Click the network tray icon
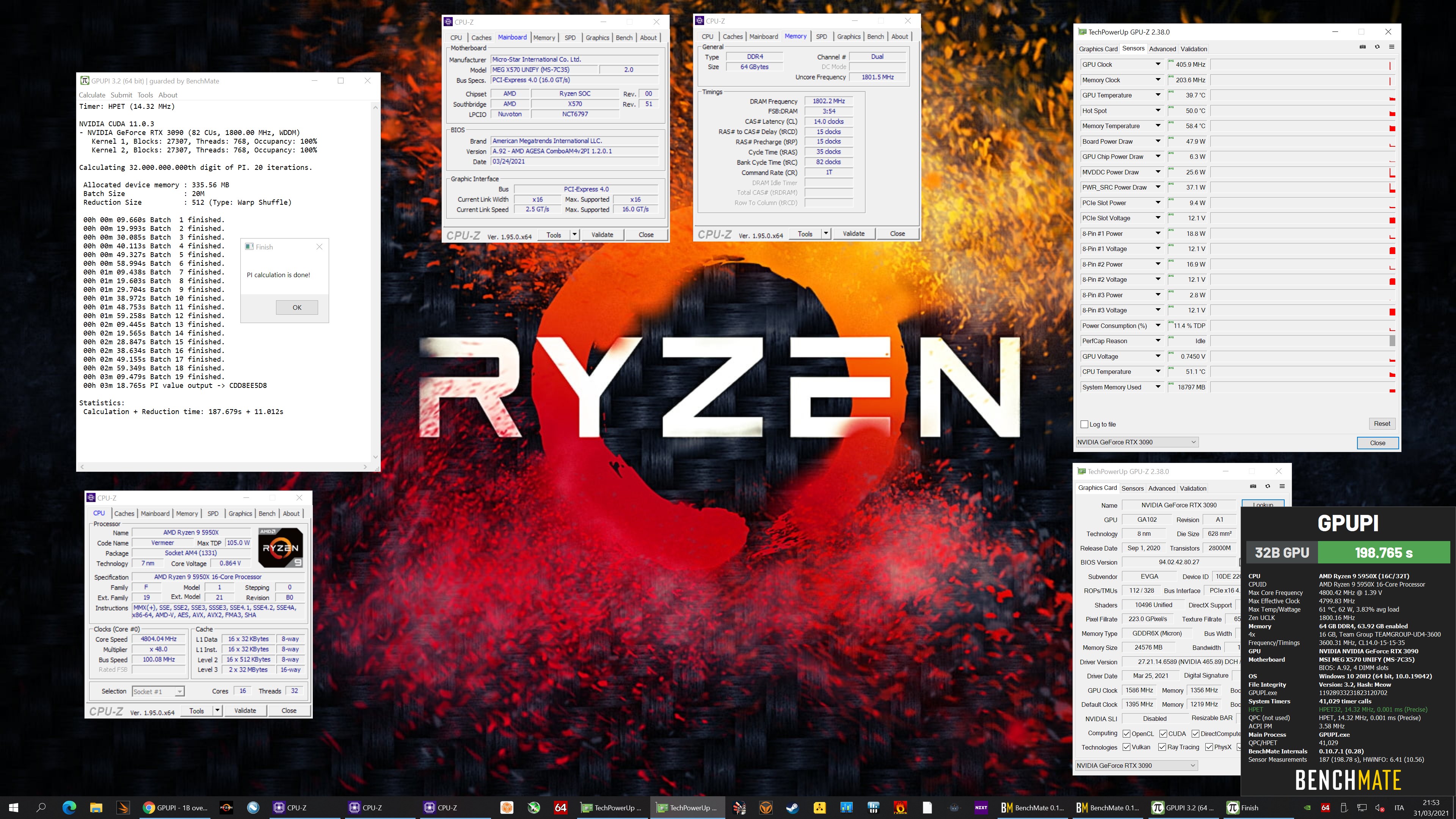The image size is (1456, 819). click(1362, 808)
